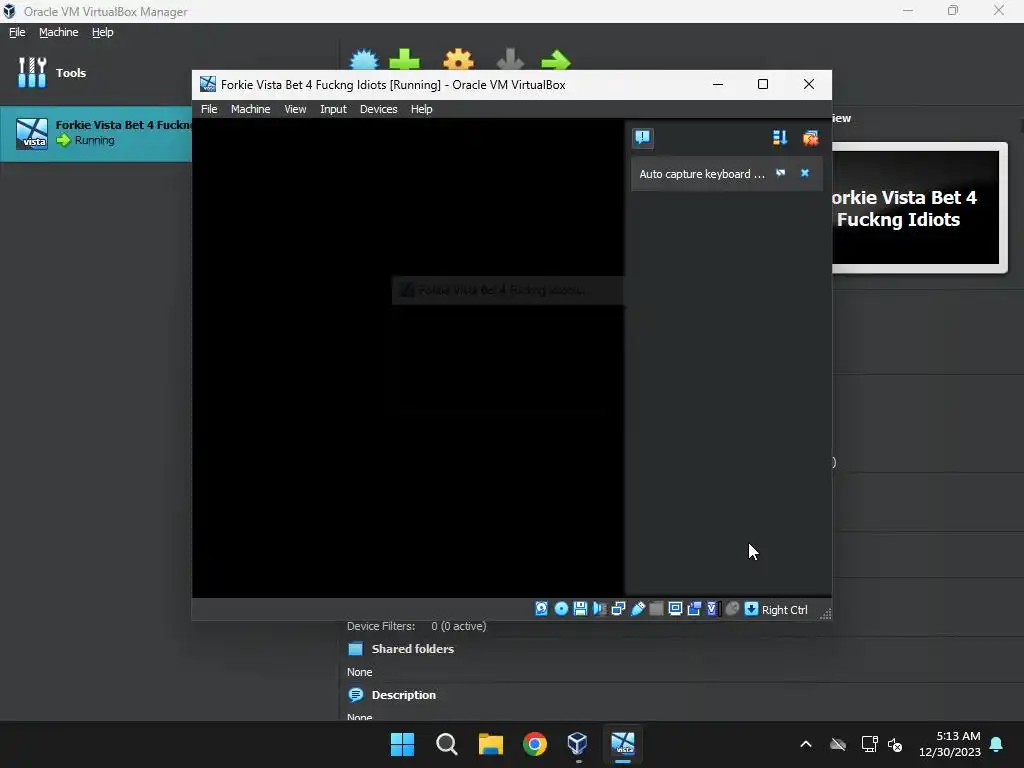Open Google Chrome from the taskbar
Screen dimensions: 1024x768
pyautogui.click(x=535, y=744)
